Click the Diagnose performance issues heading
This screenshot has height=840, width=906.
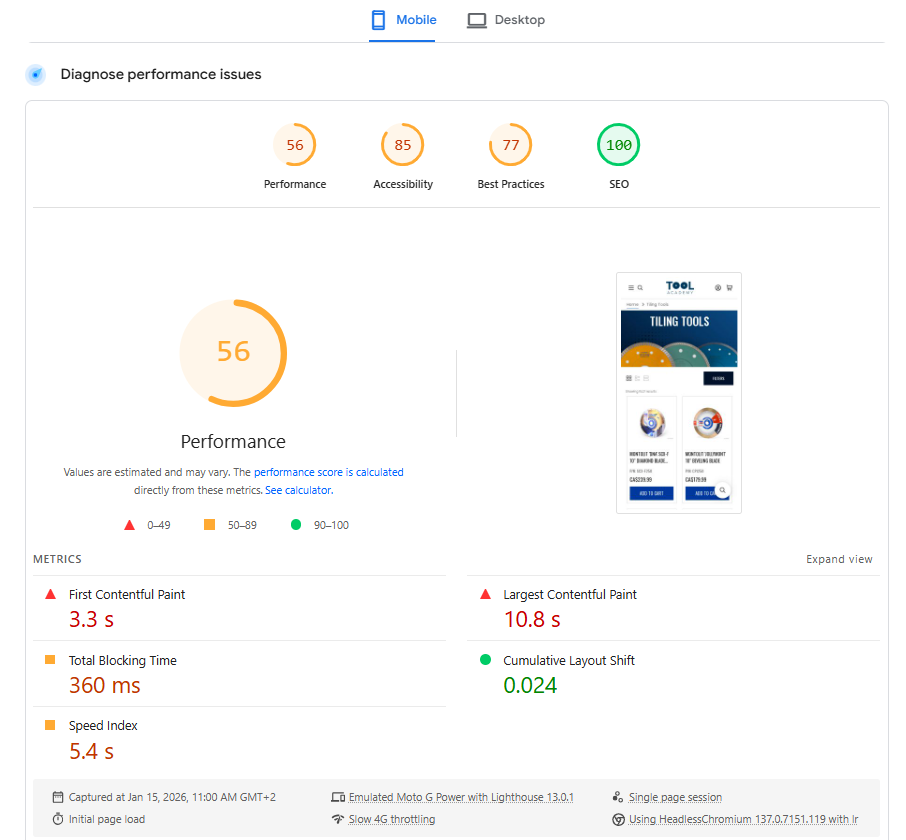click(x=161, y=75)
